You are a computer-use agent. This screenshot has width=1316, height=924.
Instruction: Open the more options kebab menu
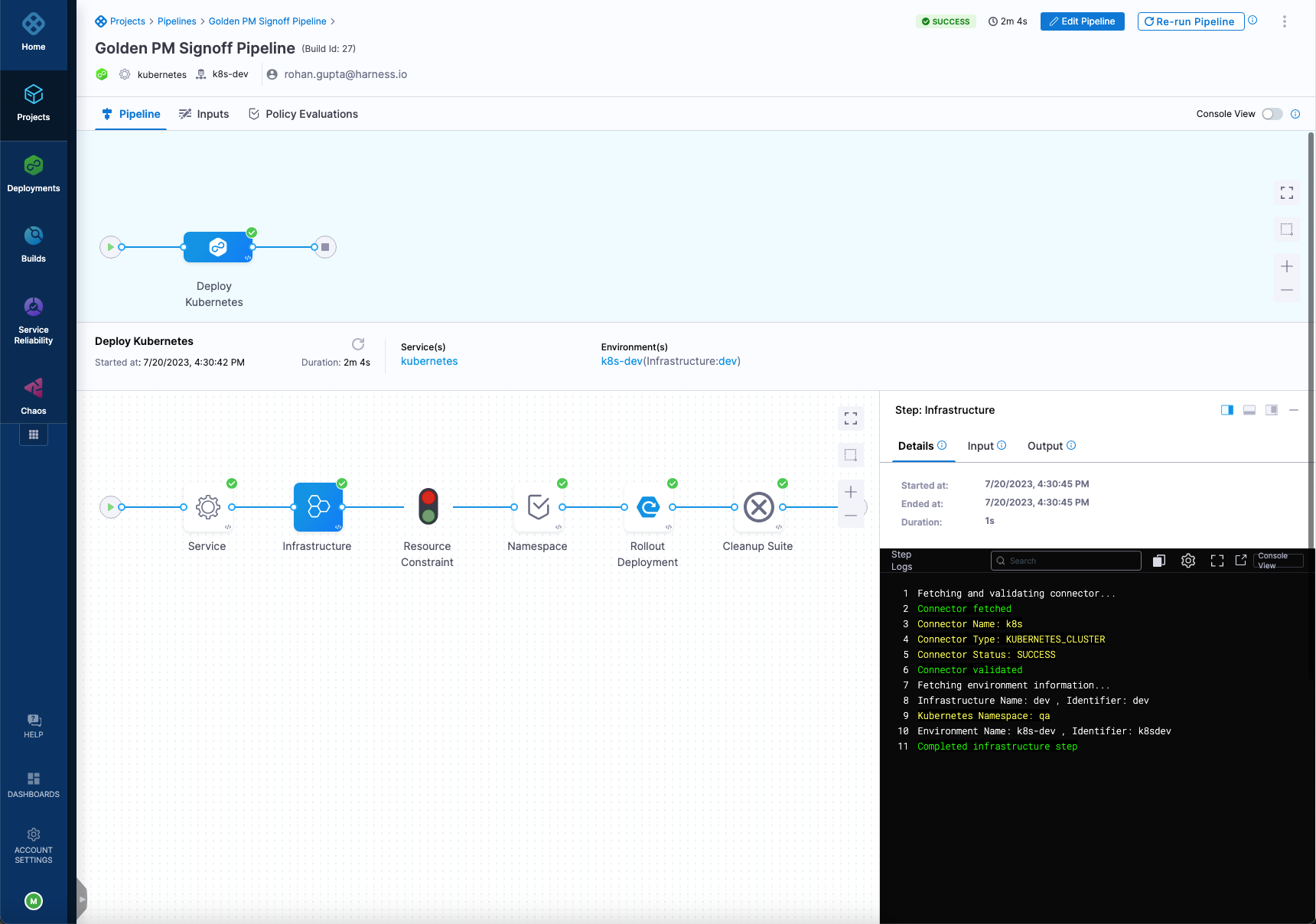coord(1284,21)
